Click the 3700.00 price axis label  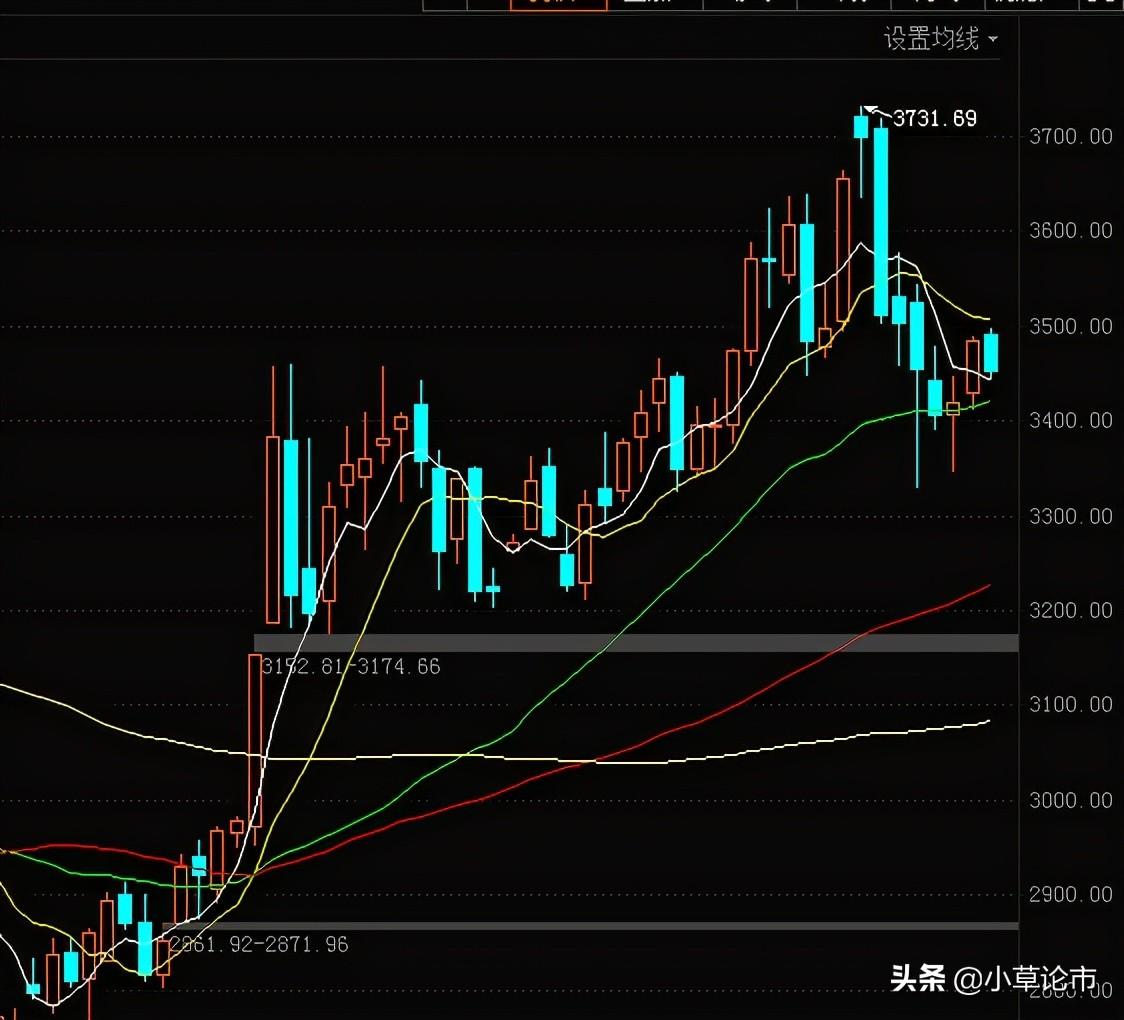coord(1071,136)
